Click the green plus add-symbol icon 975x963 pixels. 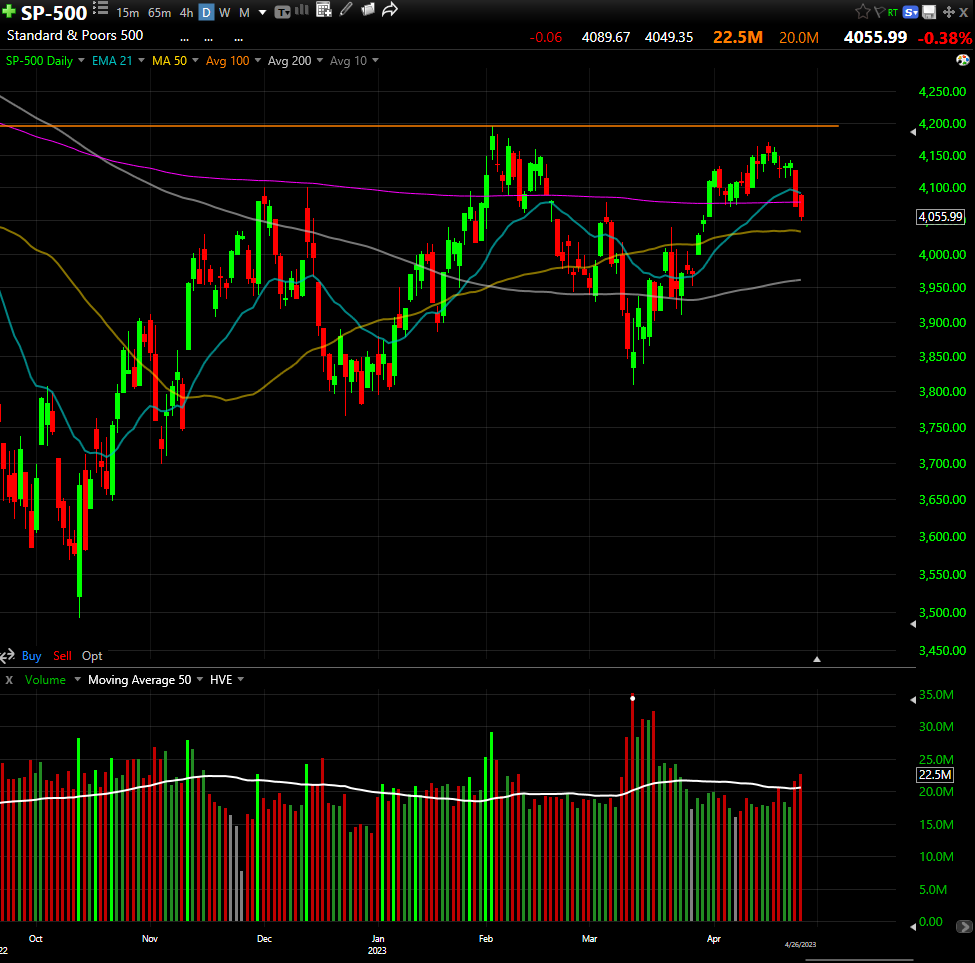9,11
